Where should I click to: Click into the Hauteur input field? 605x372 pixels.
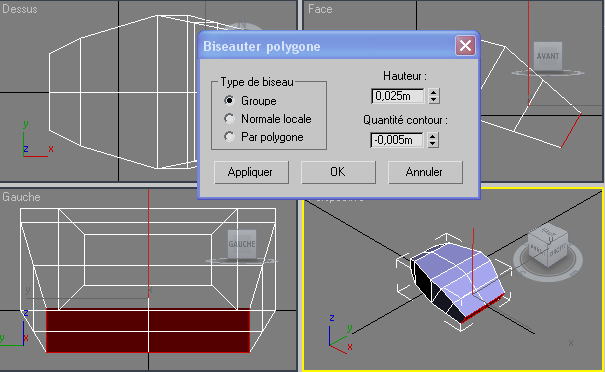(397, 96)
